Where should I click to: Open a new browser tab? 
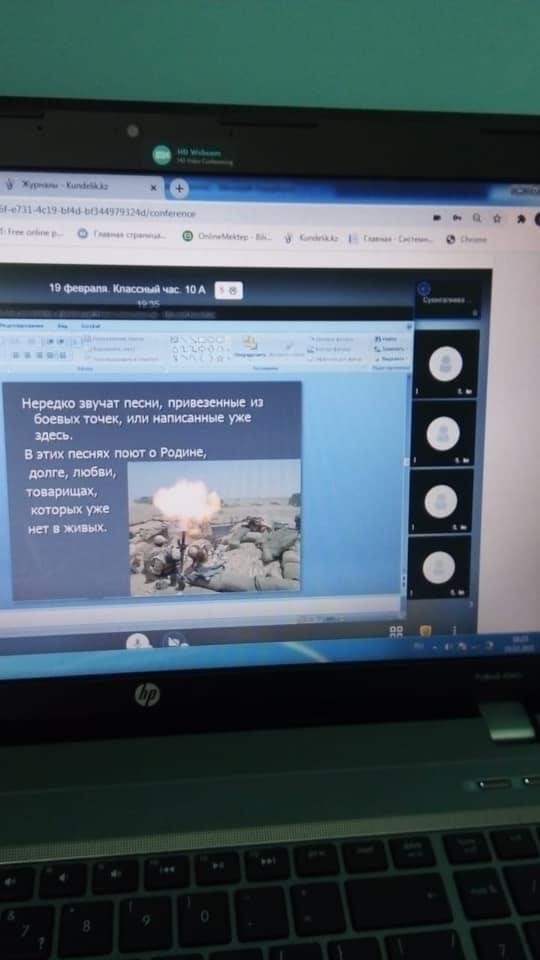(x=179, y=189)
